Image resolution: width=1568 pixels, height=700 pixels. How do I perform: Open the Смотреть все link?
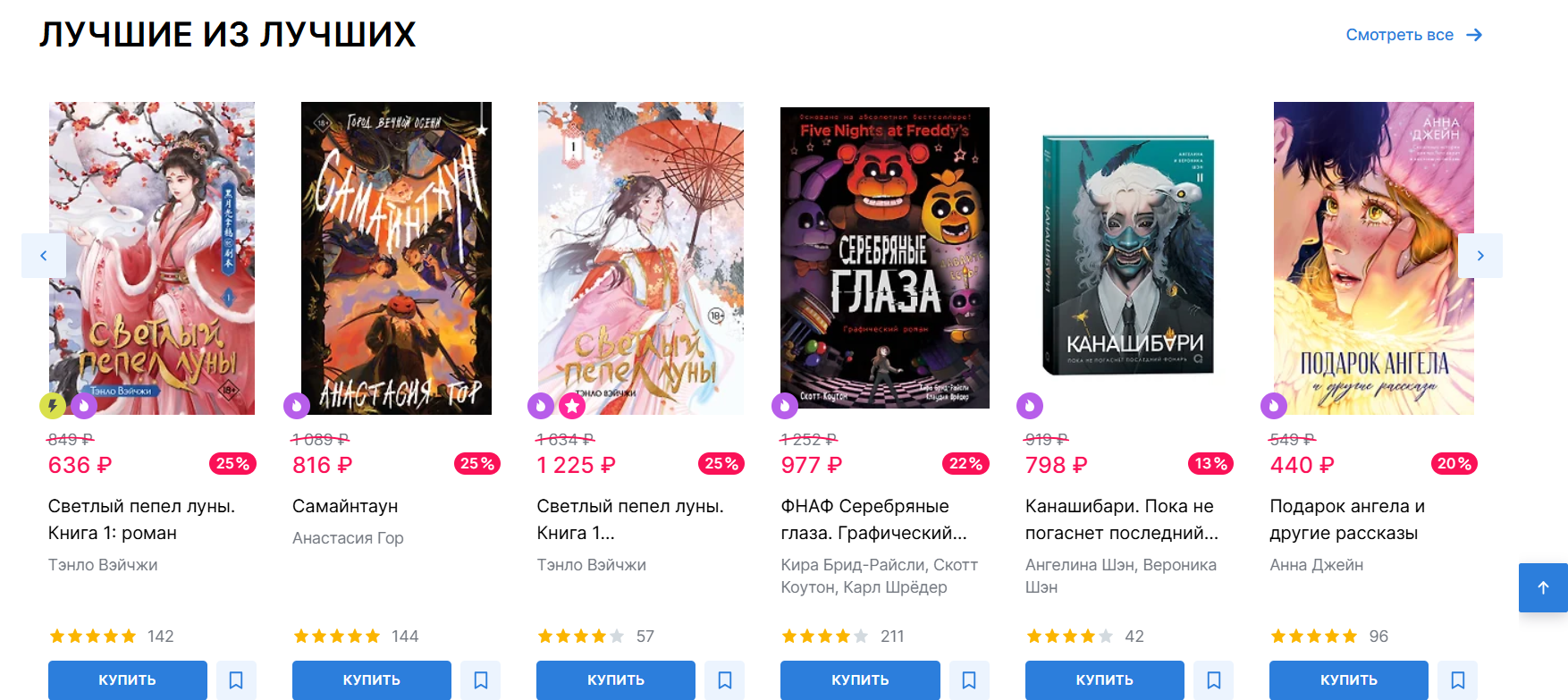pos(1414,35)
